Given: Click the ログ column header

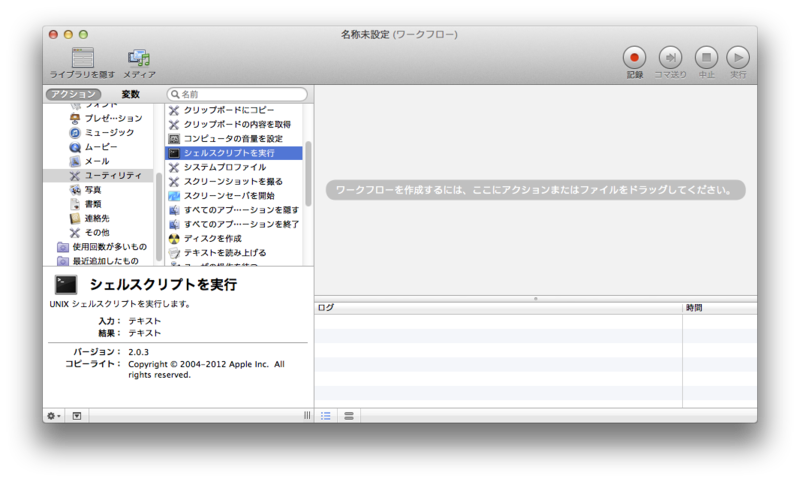Looking at the screenshot, I should [x=498, y=308].
